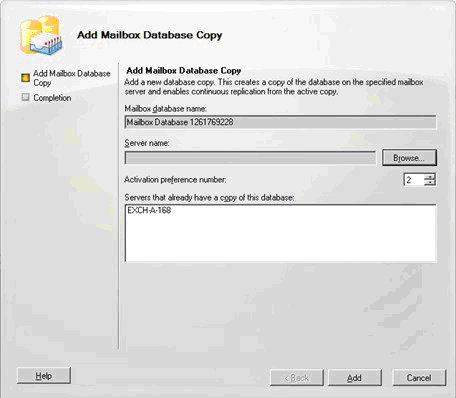This screenshot has width=456, height=398.
Task: Browse for a mailbox server
Action: click(409, 158)
